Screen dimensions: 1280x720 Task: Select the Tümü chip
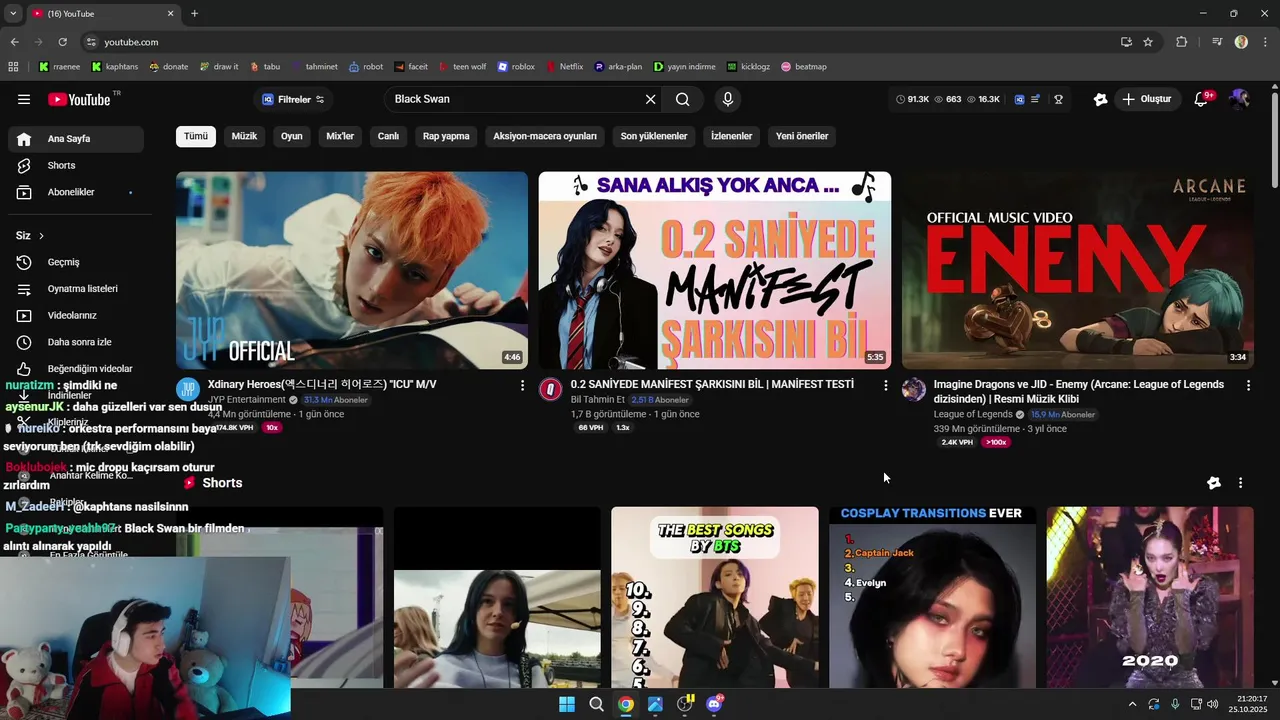tap(196, 136)
